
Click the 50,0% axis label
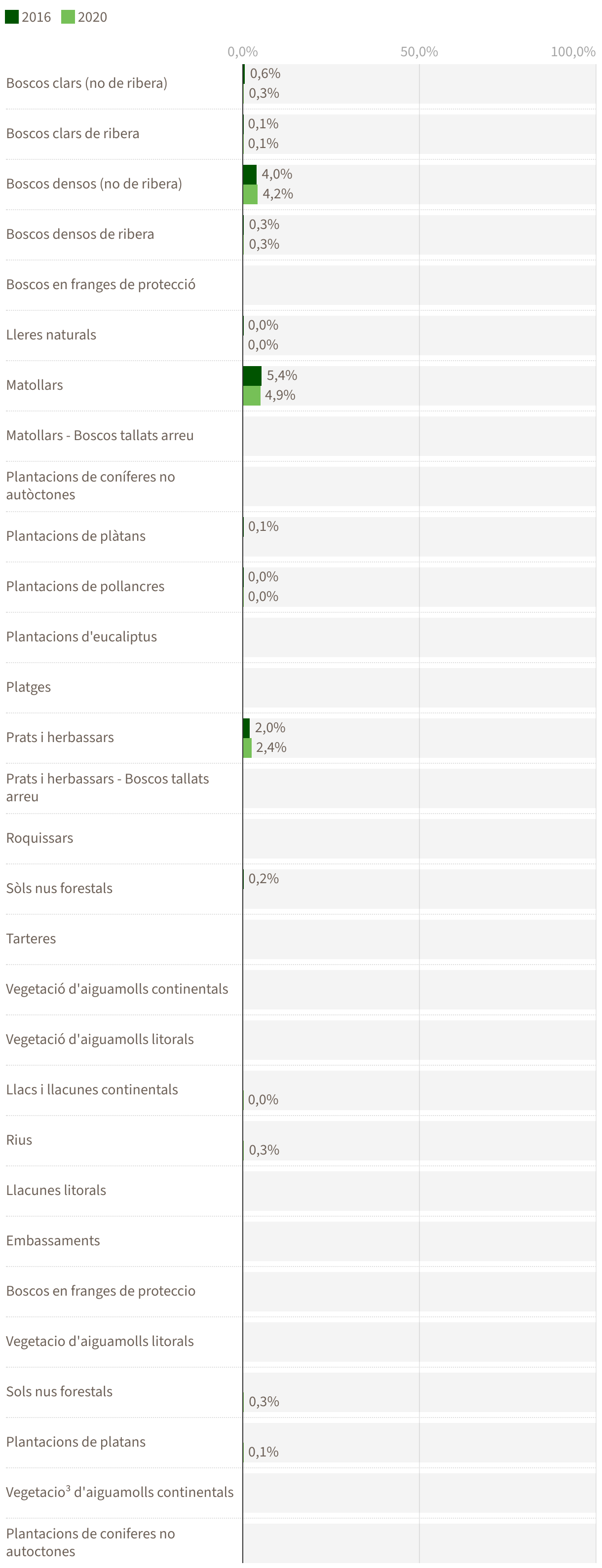coord(419,52)
